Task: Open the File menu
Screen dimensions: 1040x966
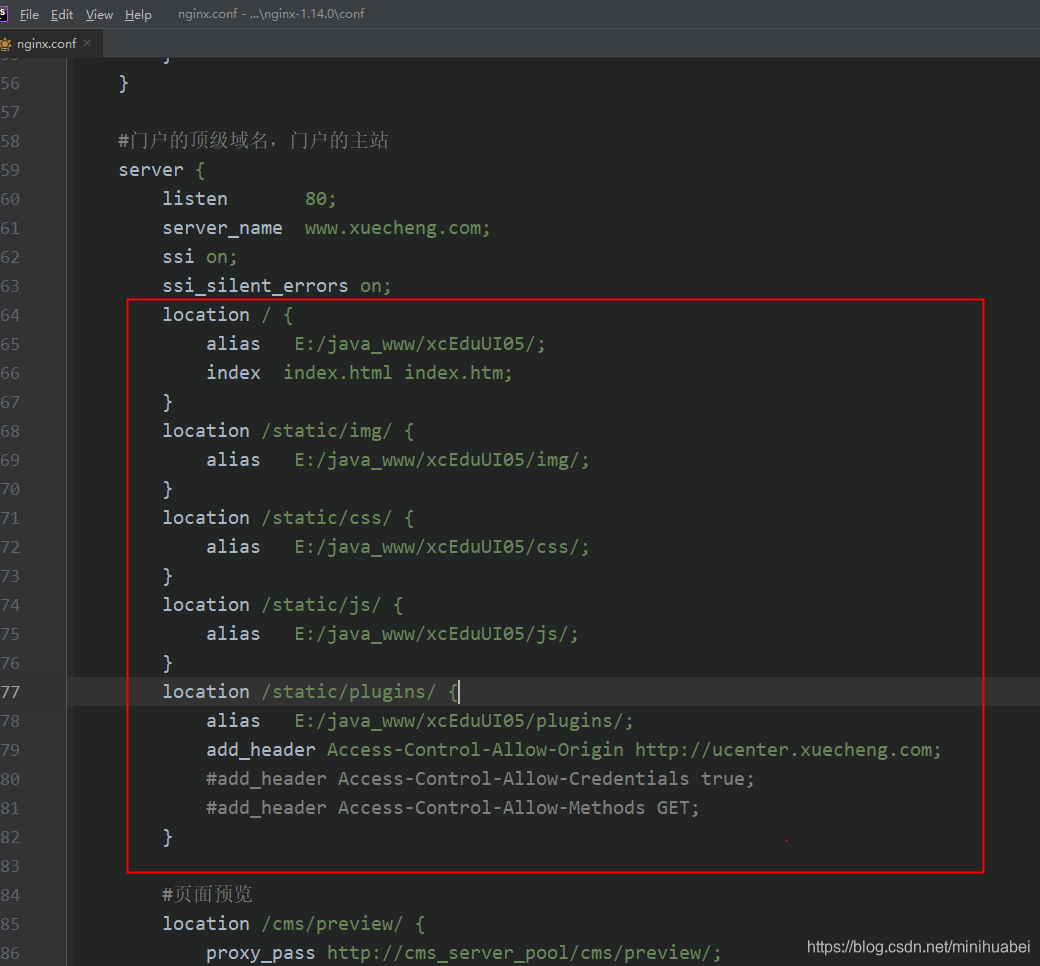Action: [29, 15]
